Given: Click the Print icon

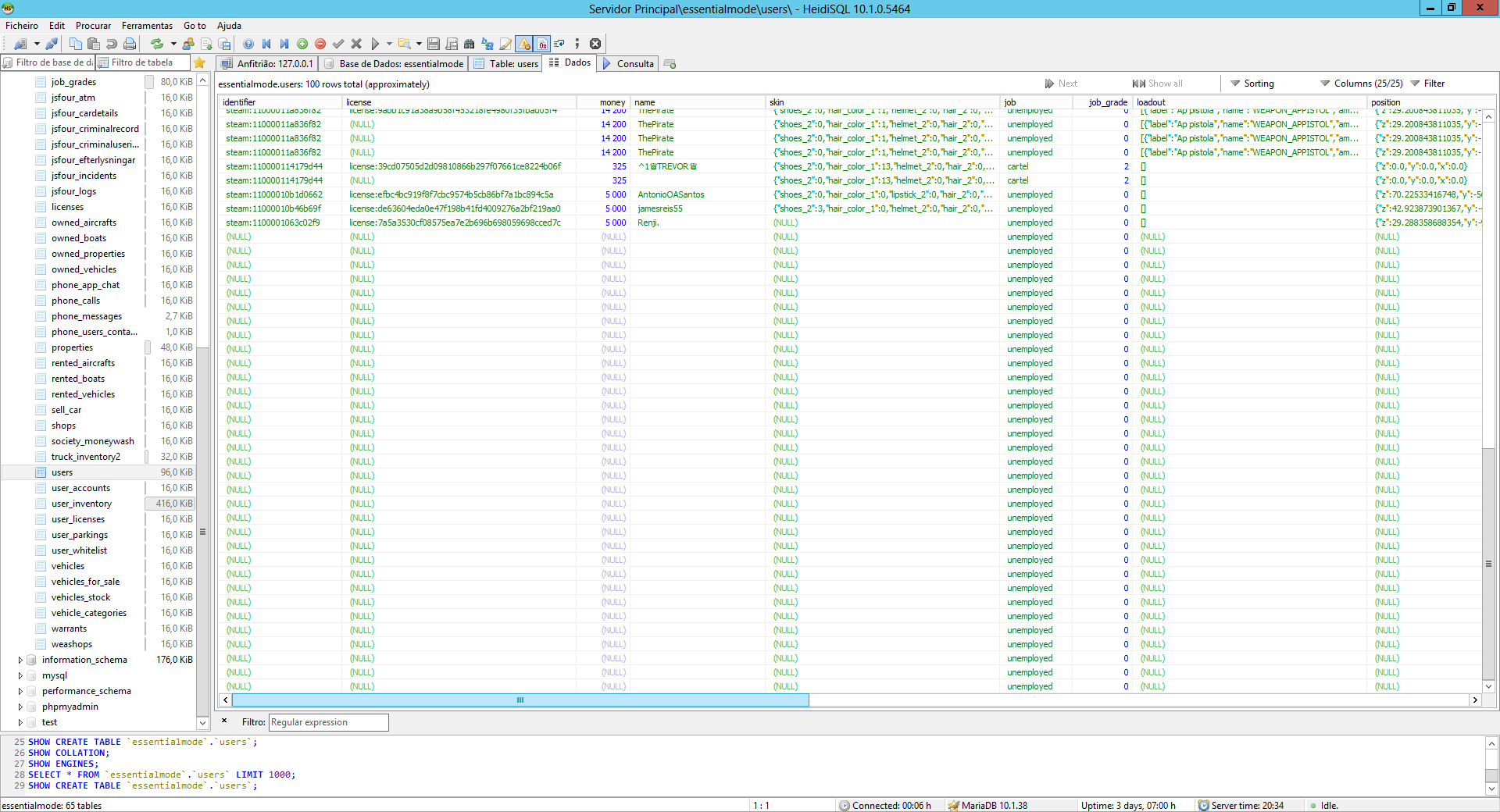Looking at the screenshot, I should [130, 44].
